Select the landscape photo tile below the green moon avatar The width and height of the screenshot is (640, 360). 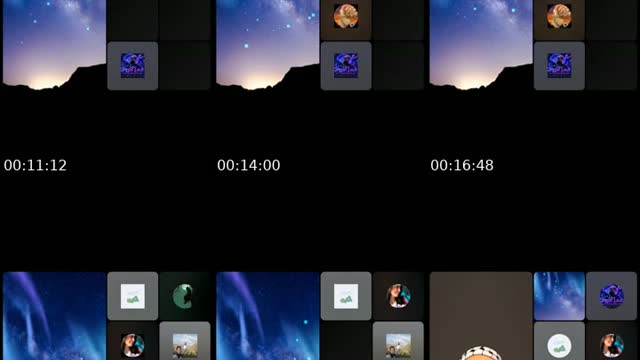point(185,341)
